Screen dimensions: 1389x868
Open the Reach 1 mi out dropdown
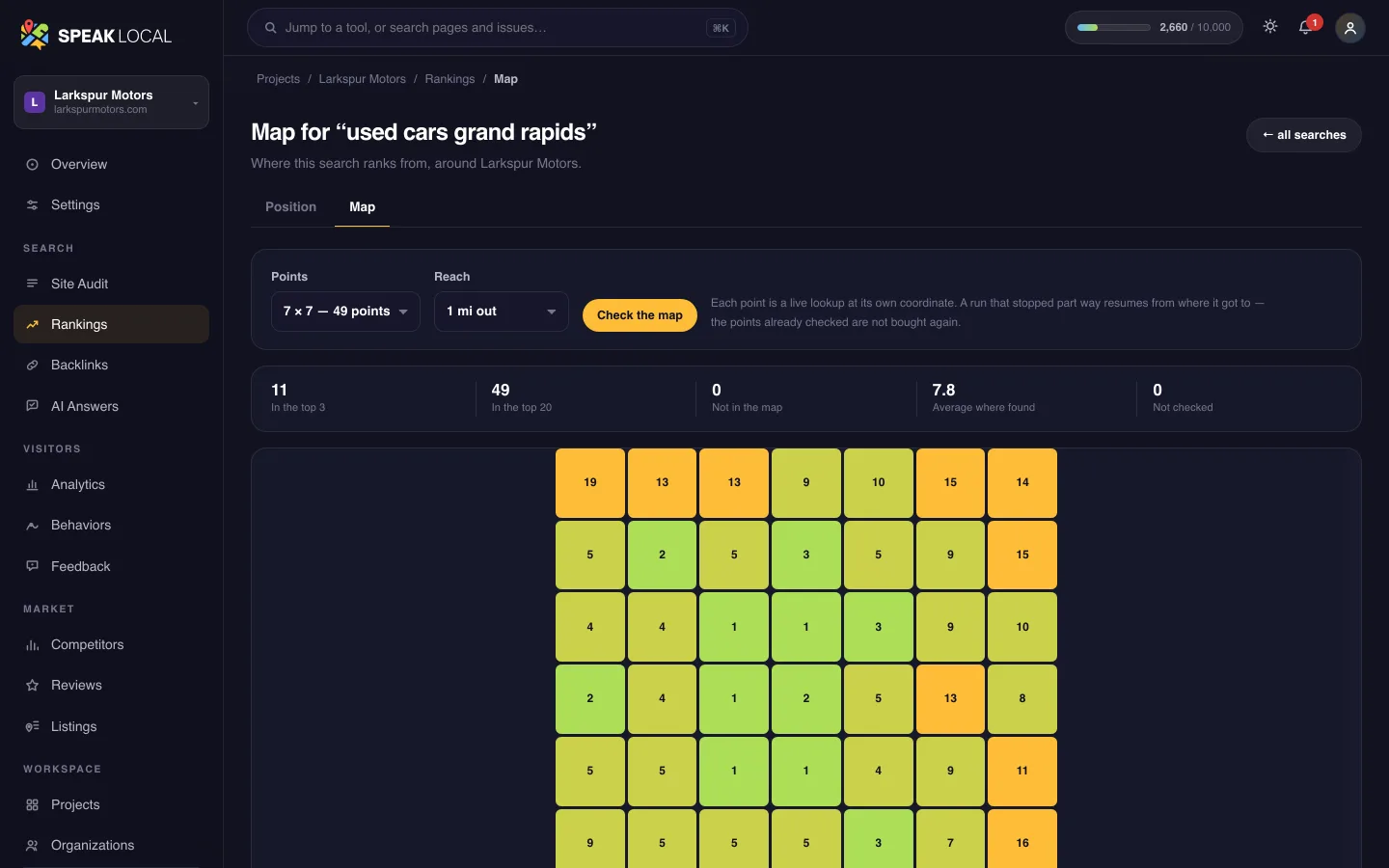[x=502, y=312]
